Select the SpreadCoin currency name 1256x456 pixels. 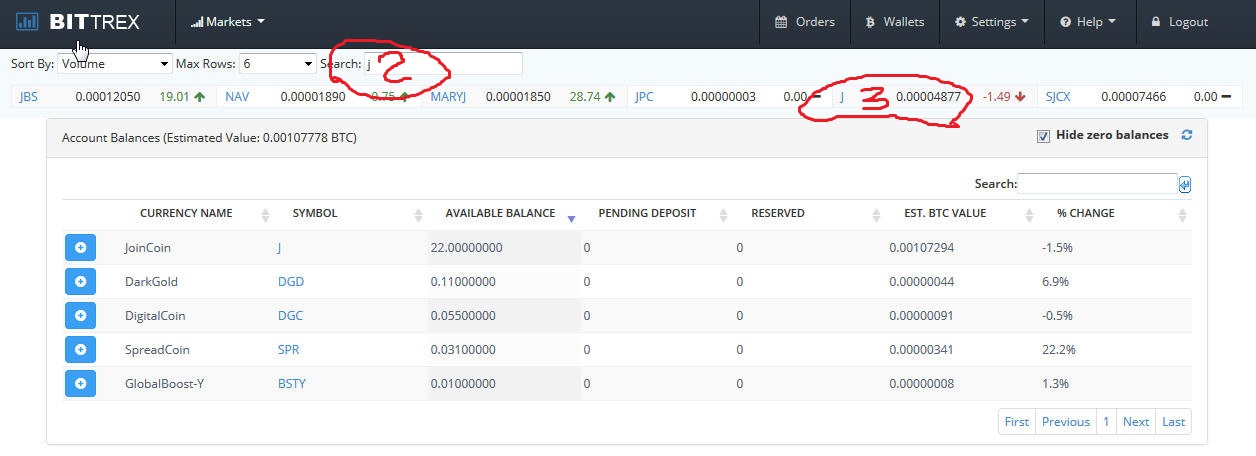157,350
